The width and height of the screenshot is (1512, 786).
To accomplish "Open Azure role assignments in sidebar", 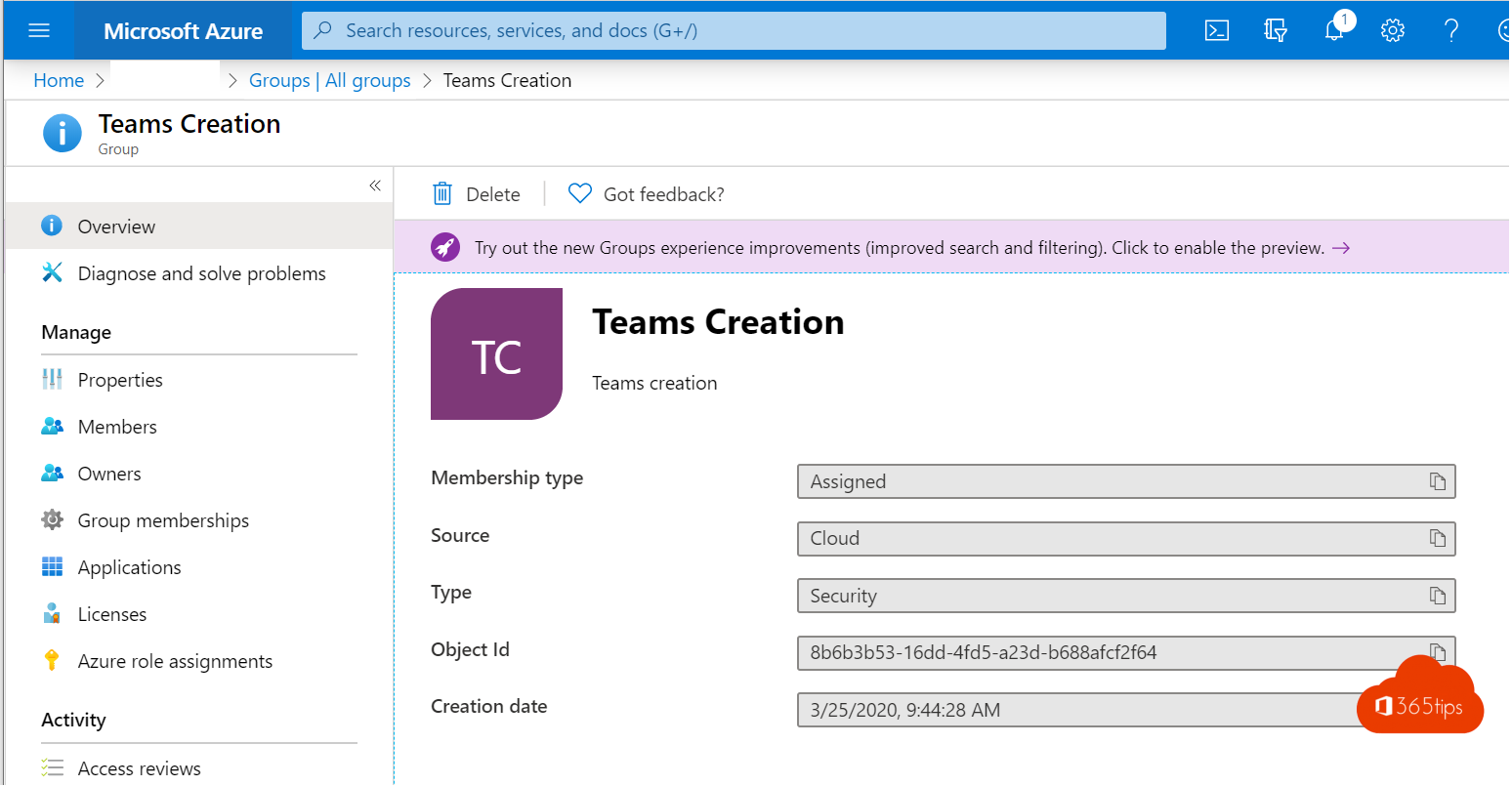I will pos(175,661).
